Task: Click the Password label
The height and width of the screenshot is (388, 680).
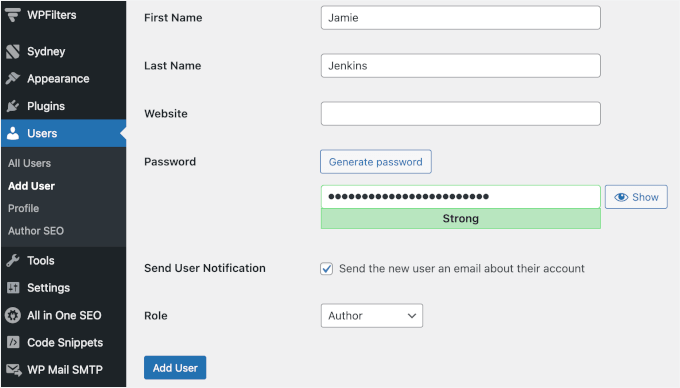Action: 170,162
